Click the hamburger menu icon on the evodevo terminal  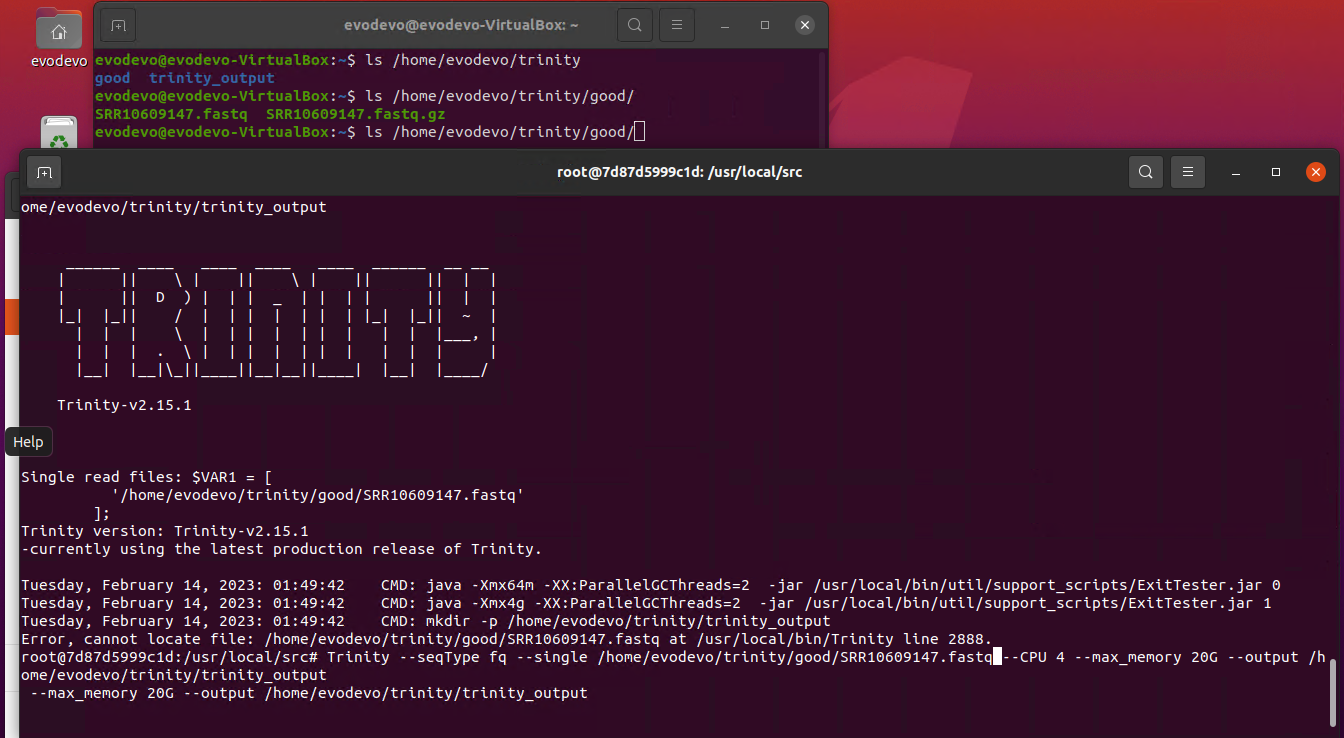click(x=677, y=25)
